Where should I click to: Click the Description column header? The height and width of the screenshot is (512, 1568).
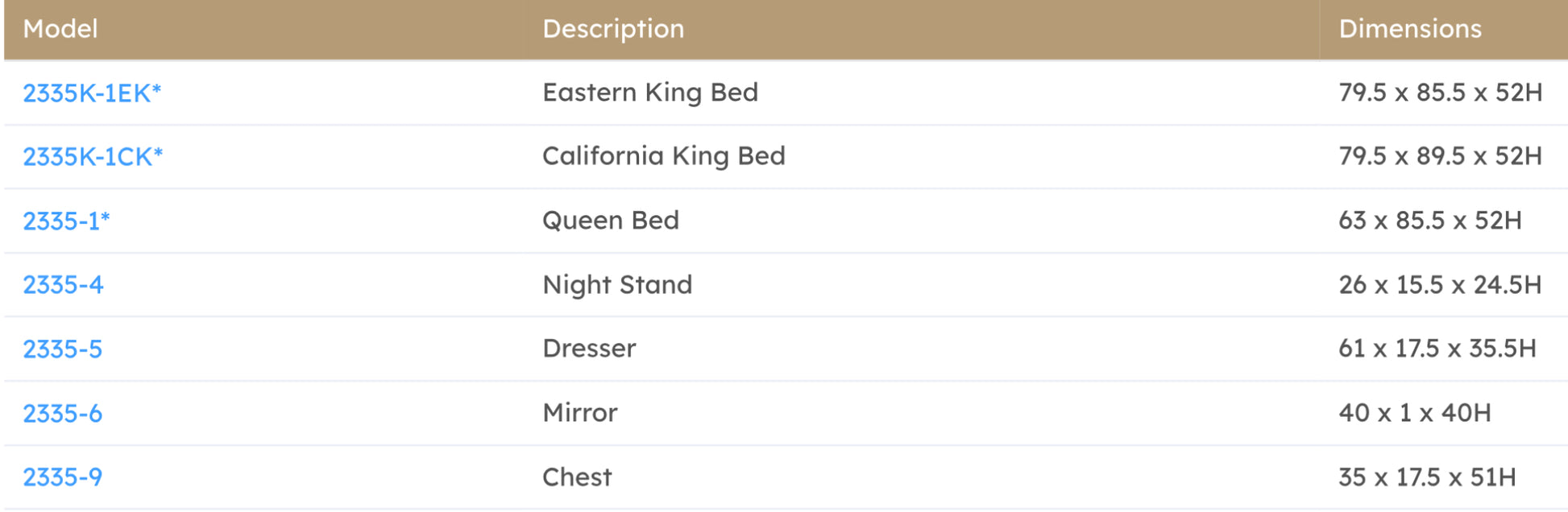point(613,29)
